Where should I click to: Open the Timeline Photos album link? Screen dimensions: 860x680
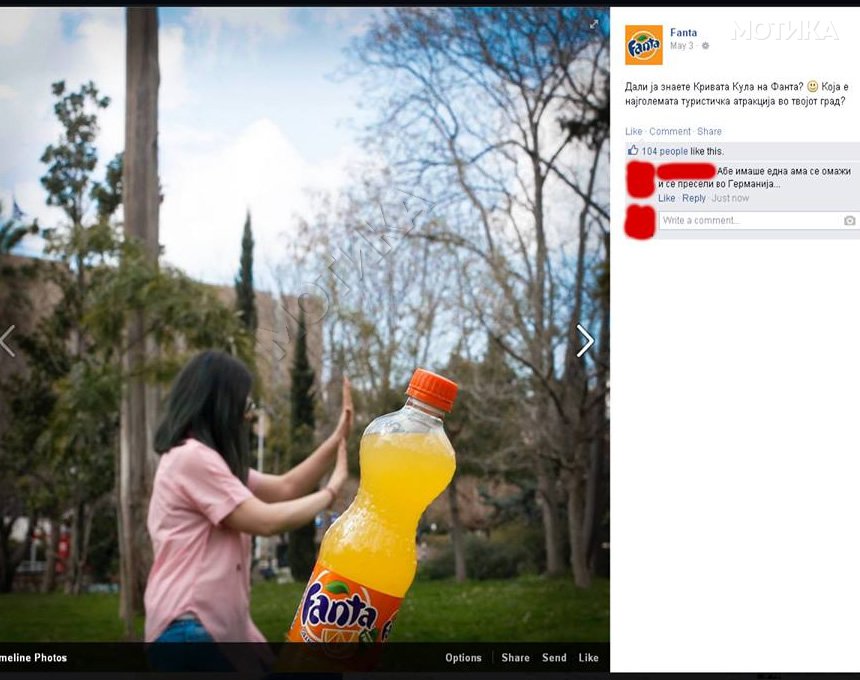[x=33, y=658]
